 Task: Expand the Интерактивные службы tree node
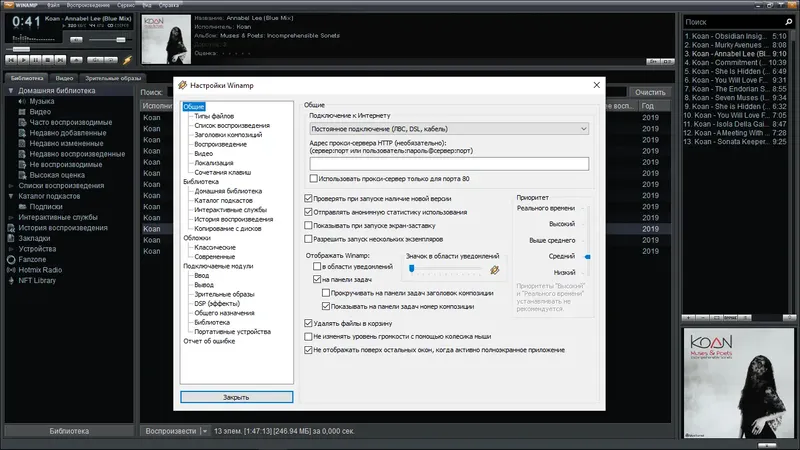point(11,217)
